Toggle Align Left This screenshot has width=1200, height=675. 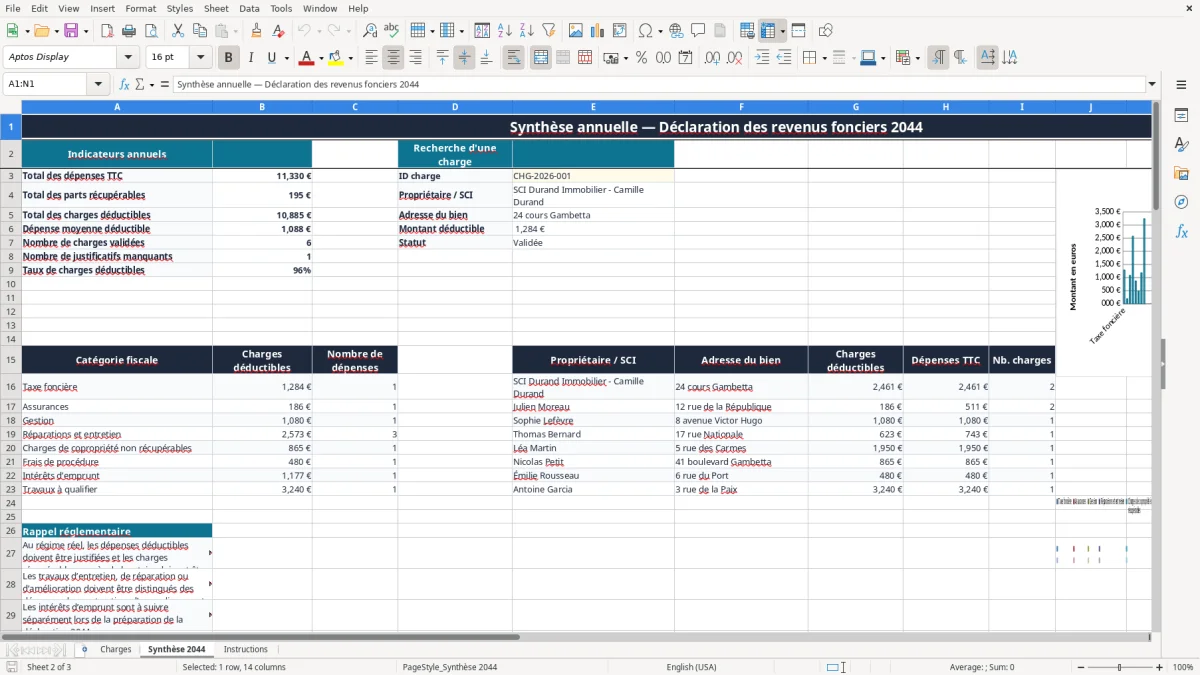tap(371, 58)
